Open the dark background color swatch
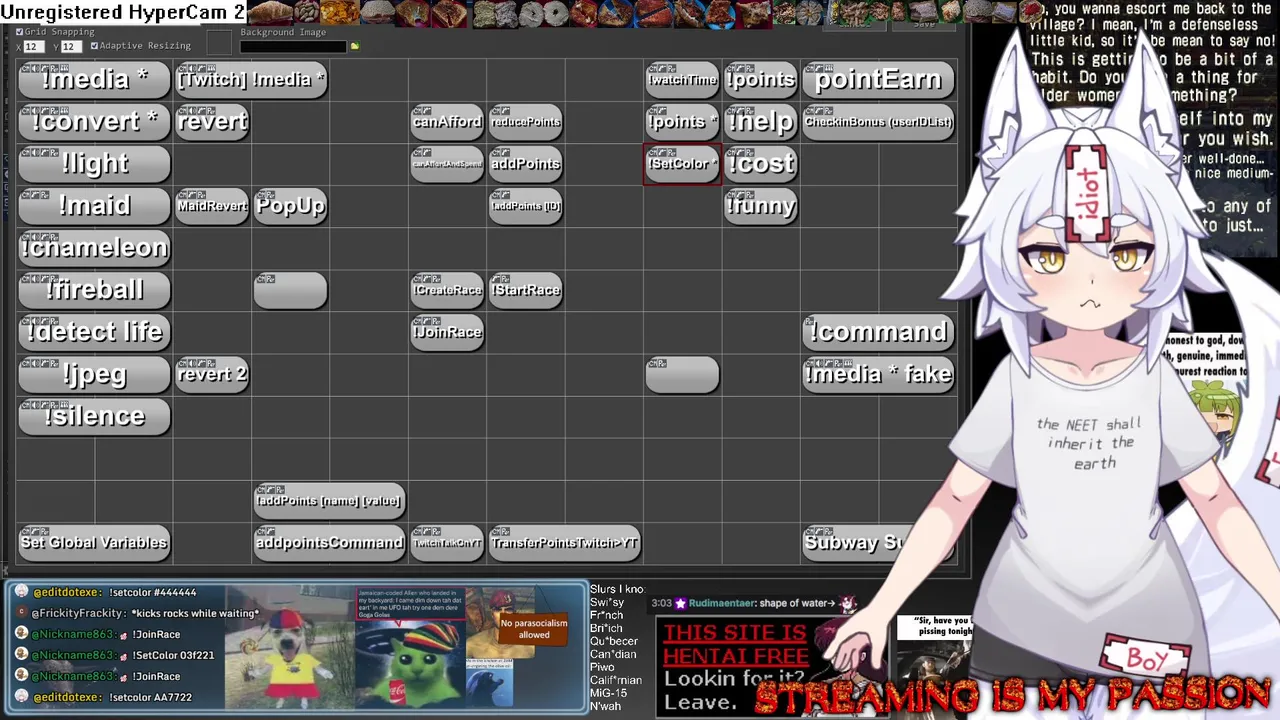This screenshot has width=1280, height=720. 219,43
